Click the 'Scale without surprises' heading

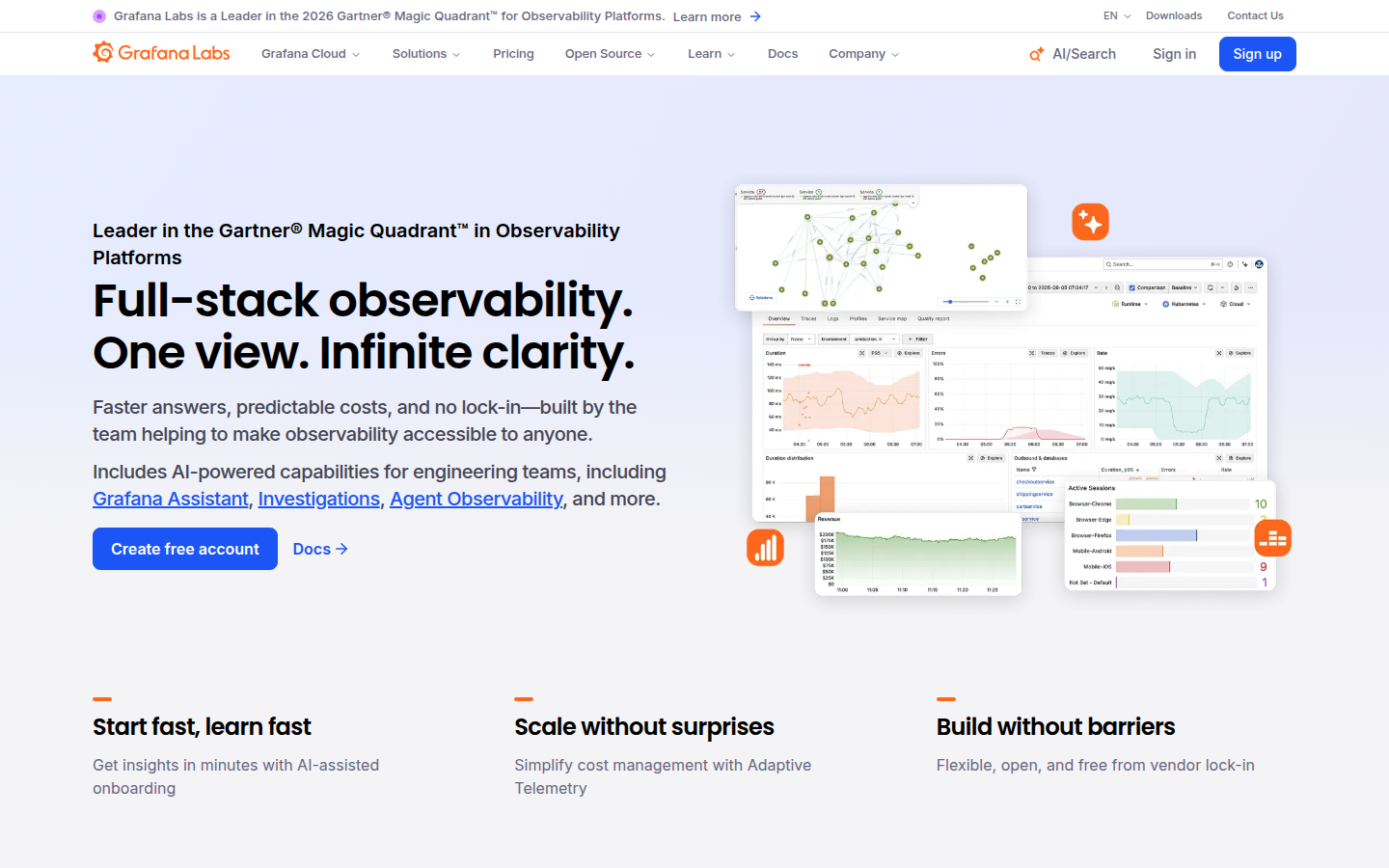tap(644, 726)
